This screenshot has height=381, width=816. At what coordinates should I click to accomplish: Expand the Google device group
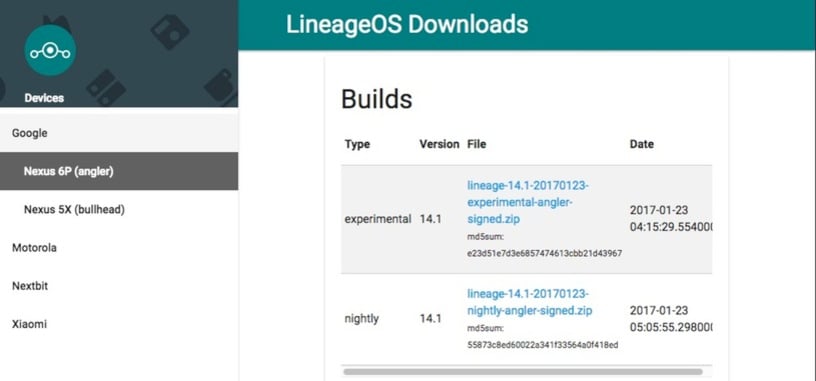119,133
